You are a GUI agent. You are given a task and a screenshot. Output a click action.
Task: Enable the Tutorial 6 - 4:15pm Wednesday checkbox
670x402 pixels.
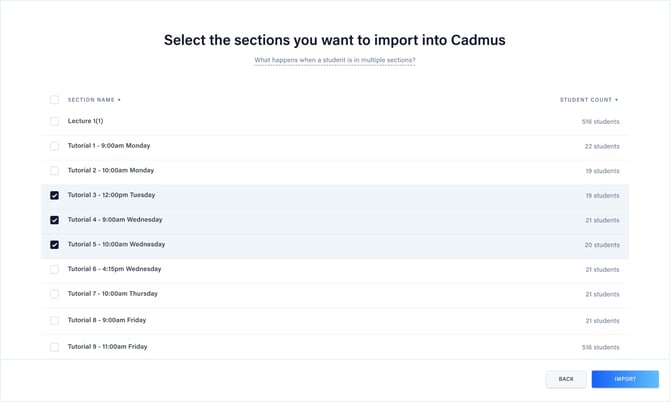(54, 269)
